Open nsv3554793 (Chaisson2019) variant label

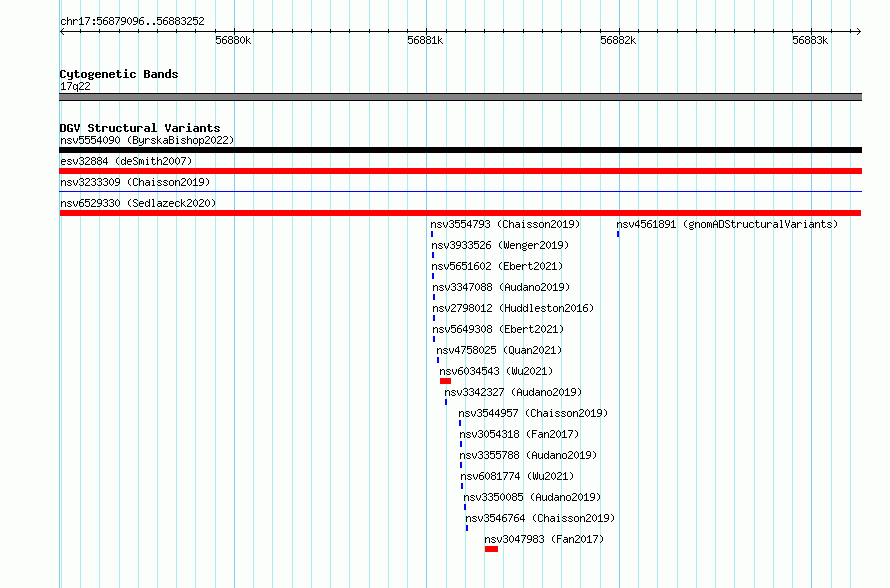coord(505,224)
